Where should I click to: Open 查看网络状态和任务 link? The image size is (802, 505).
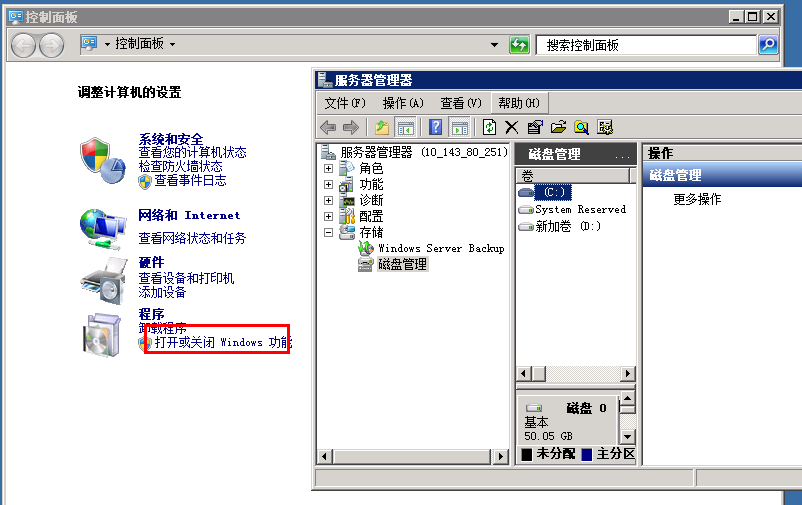click(x=192, y=238)
